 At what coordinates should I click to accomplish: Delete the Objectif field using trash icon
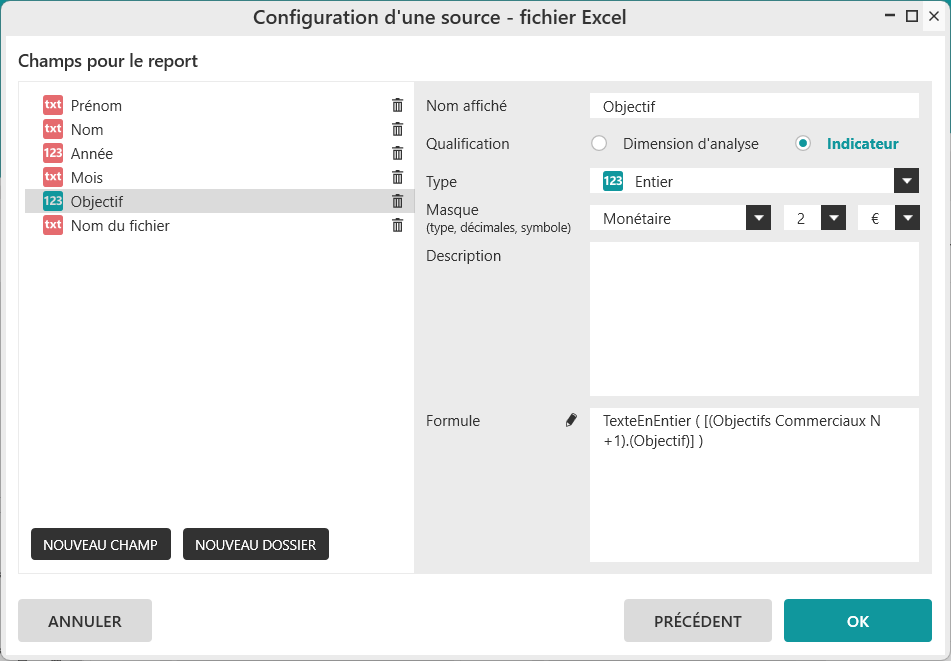coord(397,201)
